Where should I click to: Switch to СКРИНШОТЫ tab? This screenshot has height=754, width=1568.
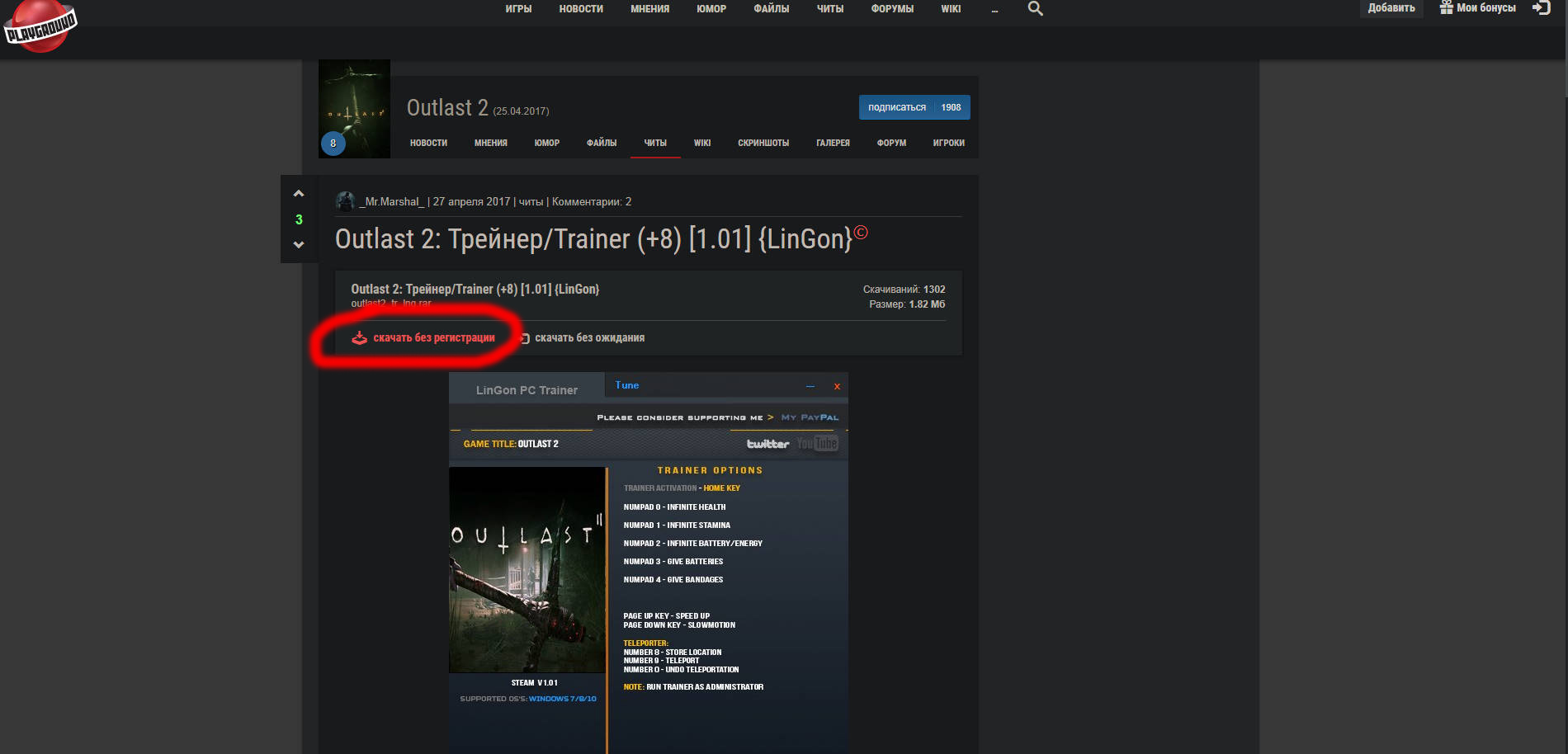pos(763,143)
